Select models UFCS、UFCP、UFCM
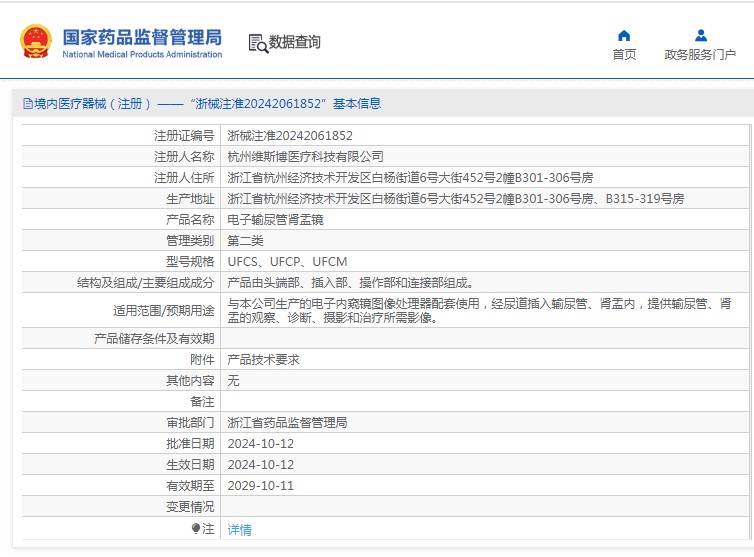This screenshot has width=754, height=557. (x=287, y=262)
